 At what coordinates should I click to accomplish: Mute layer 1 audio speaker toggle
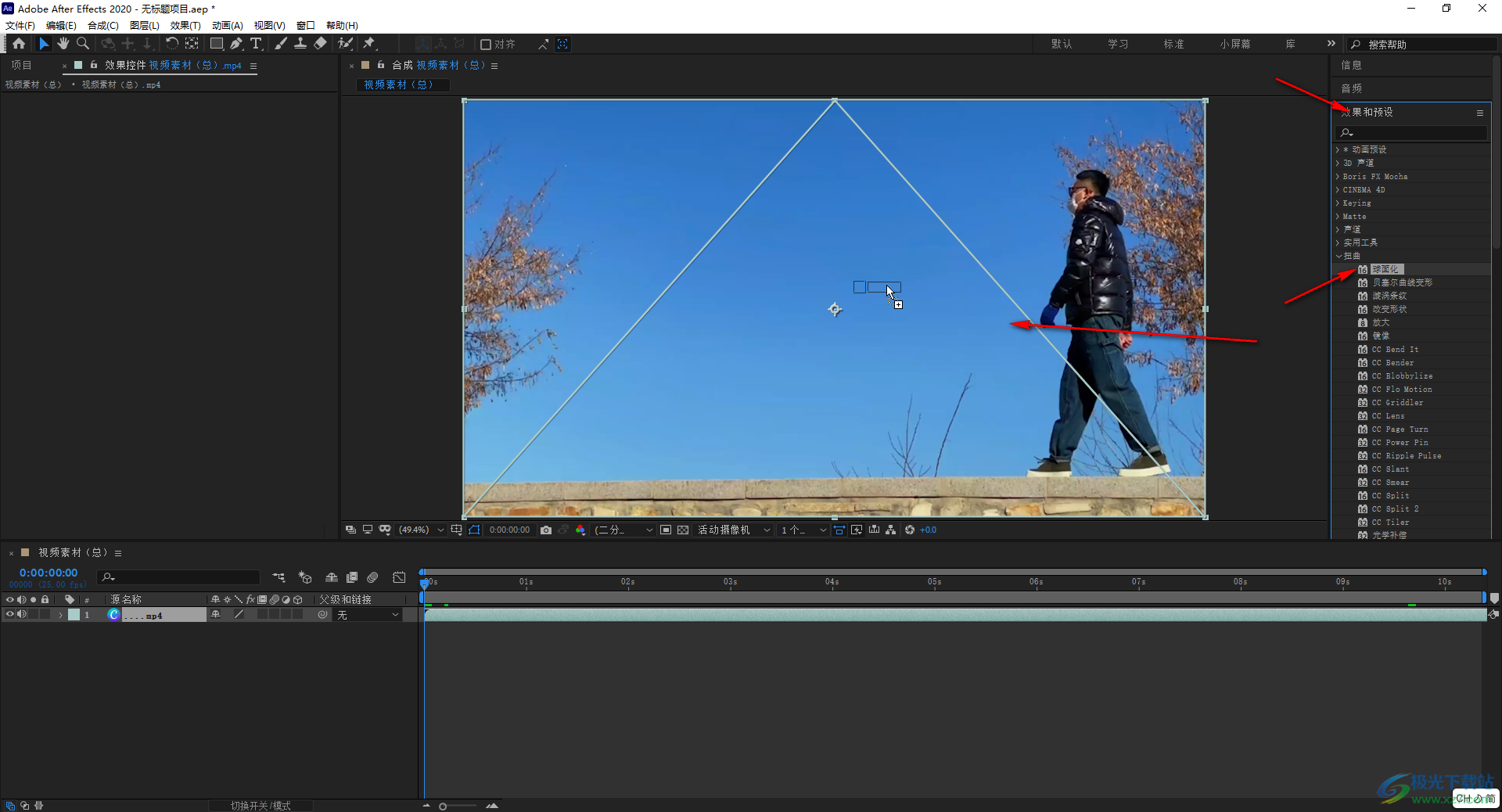pos(21,615)
